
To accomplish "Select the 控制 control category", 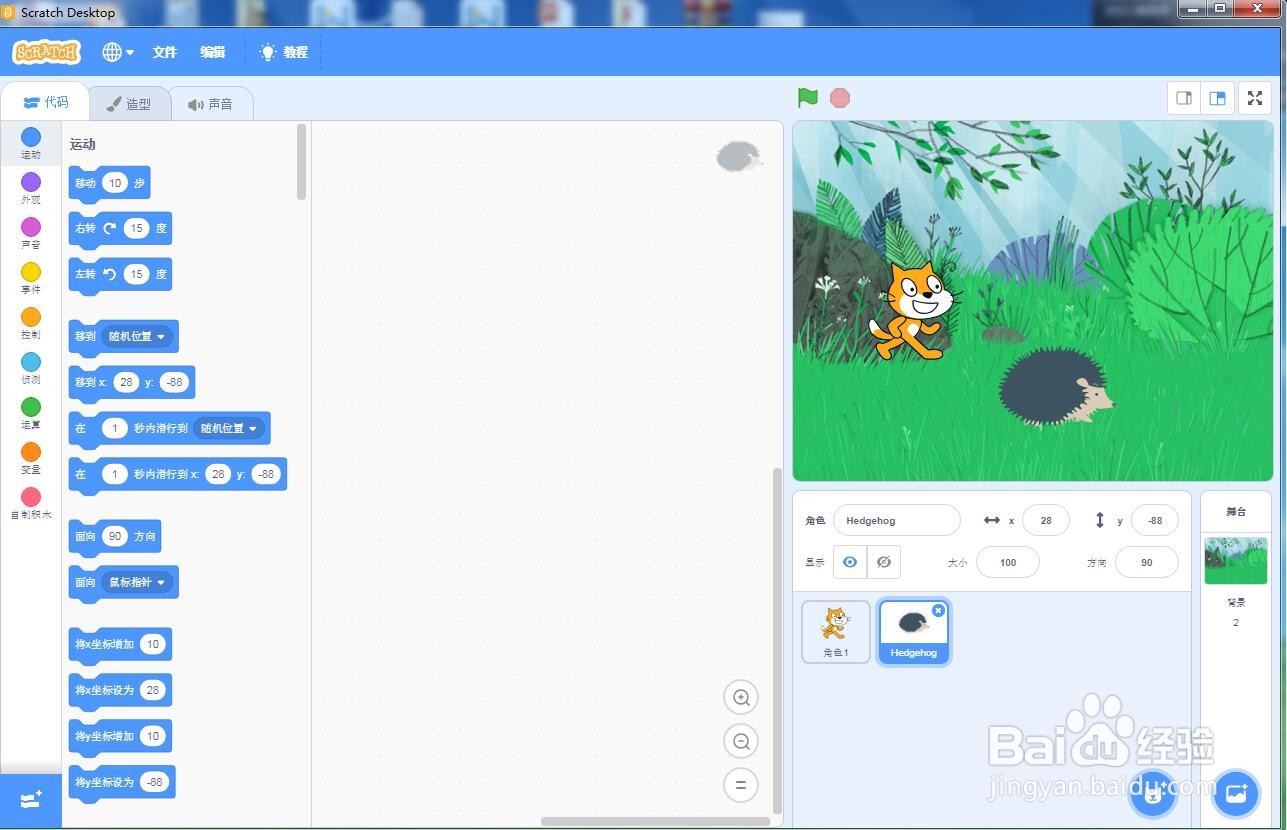I will click(31, 323).
